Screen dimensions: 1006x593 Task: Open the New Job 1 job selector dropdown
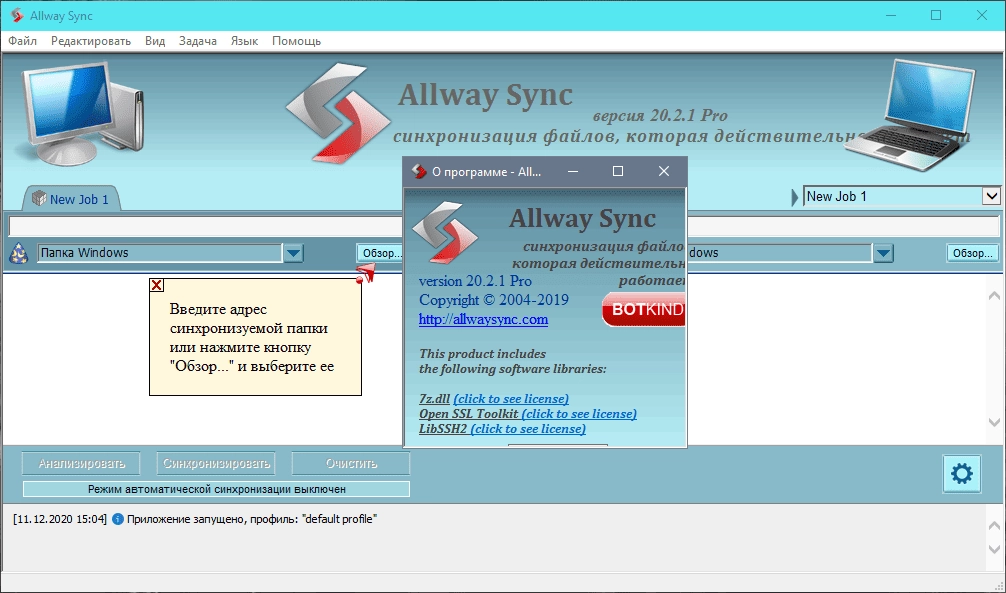coord(991,196)
